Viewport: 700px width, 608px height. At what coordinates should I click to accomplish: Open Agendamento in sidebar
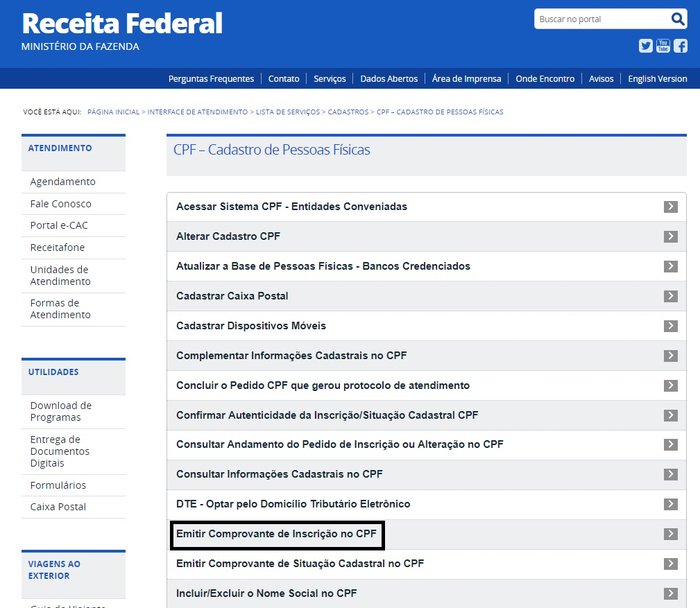(63, 182)
